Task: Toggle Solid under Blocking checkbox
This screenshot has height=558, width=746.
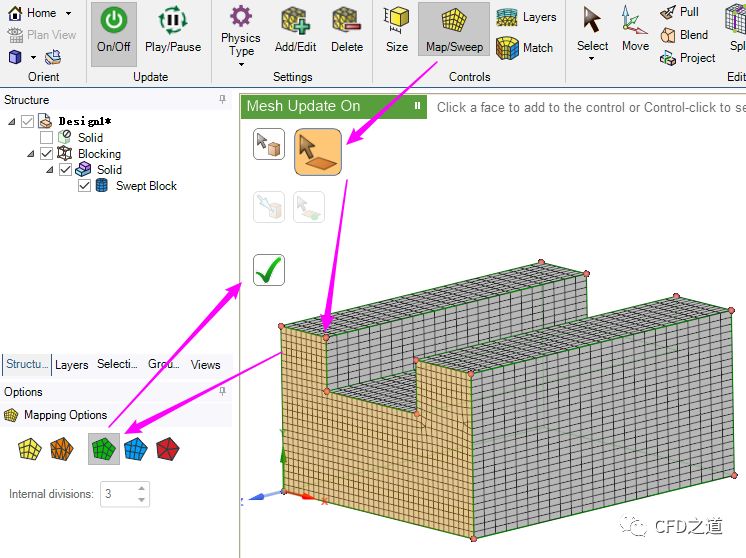Action: (x=65, y=170)
